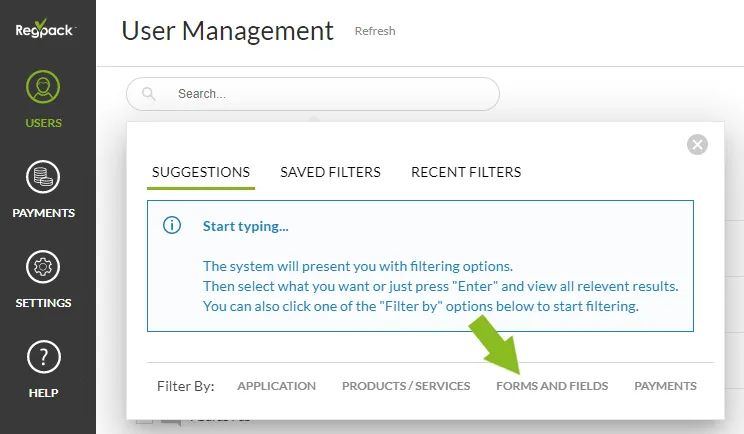Filter by Payments option
This screenshot has height=434, width=744.
pyautogui.click(x=665, y=386)
